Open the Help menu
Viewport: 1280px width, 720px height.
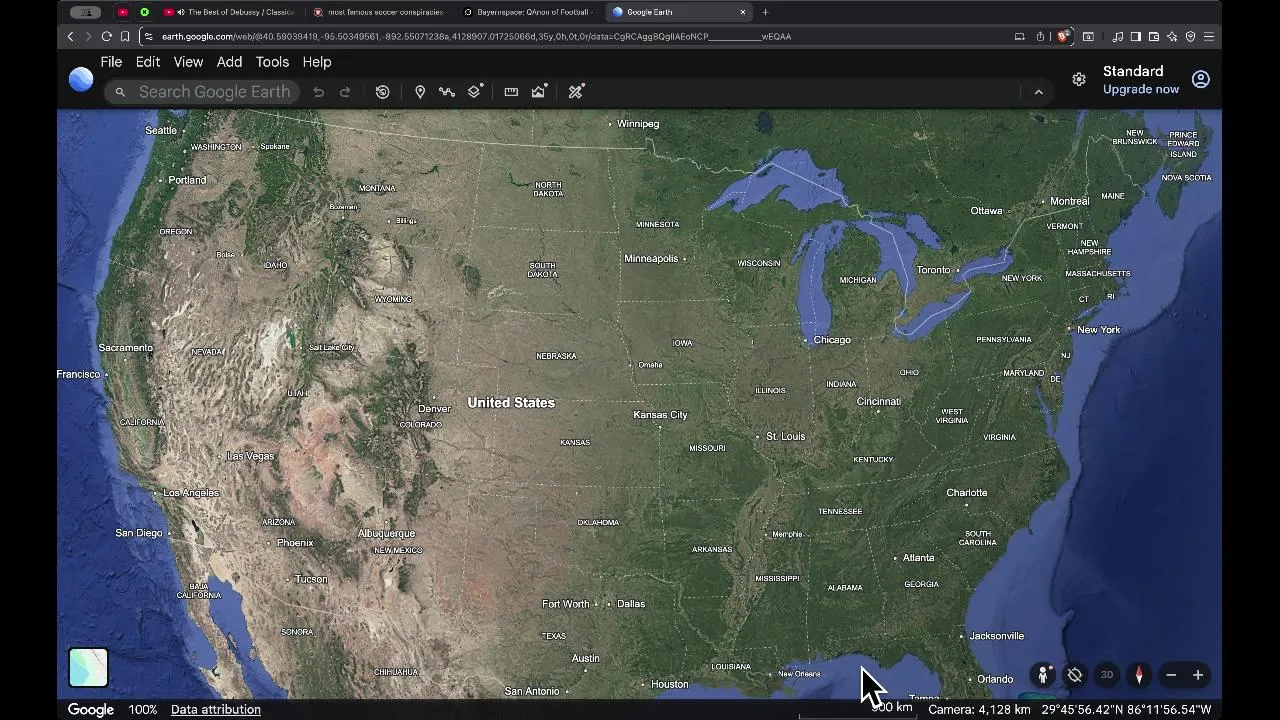click(x=317, y=62)
